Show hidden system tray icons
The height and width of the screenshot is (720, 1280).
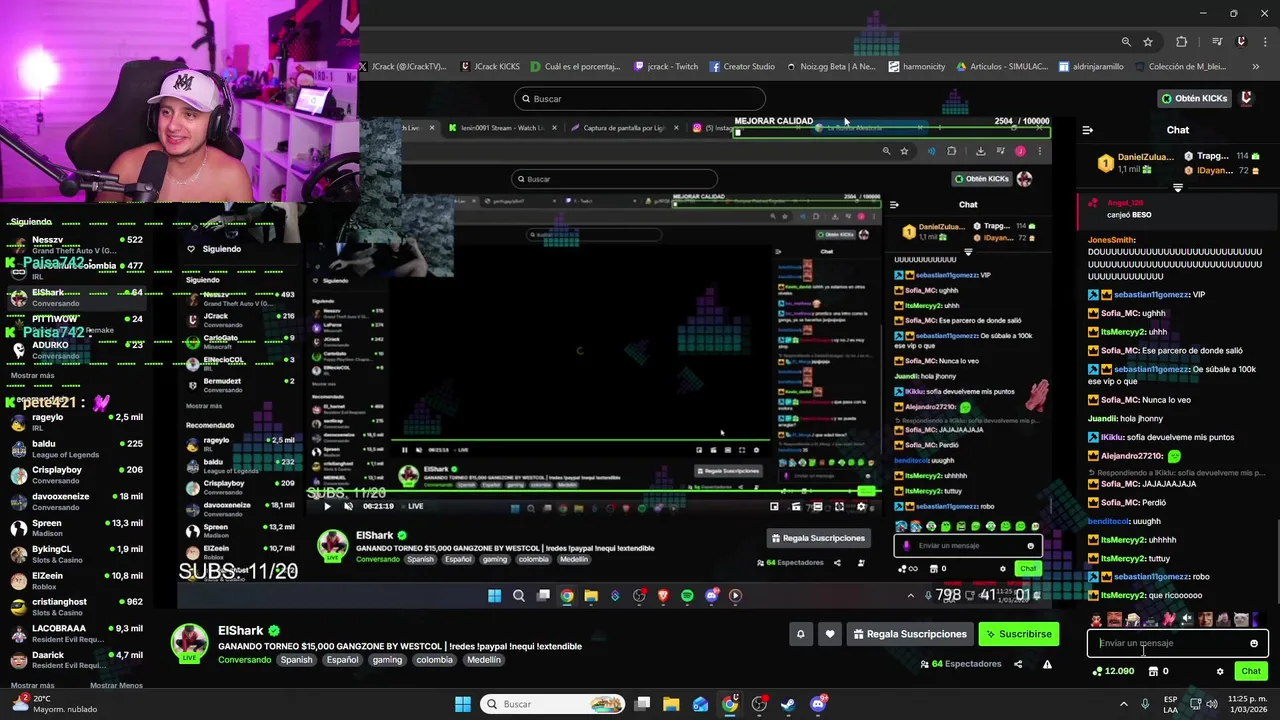(1124, 704)
